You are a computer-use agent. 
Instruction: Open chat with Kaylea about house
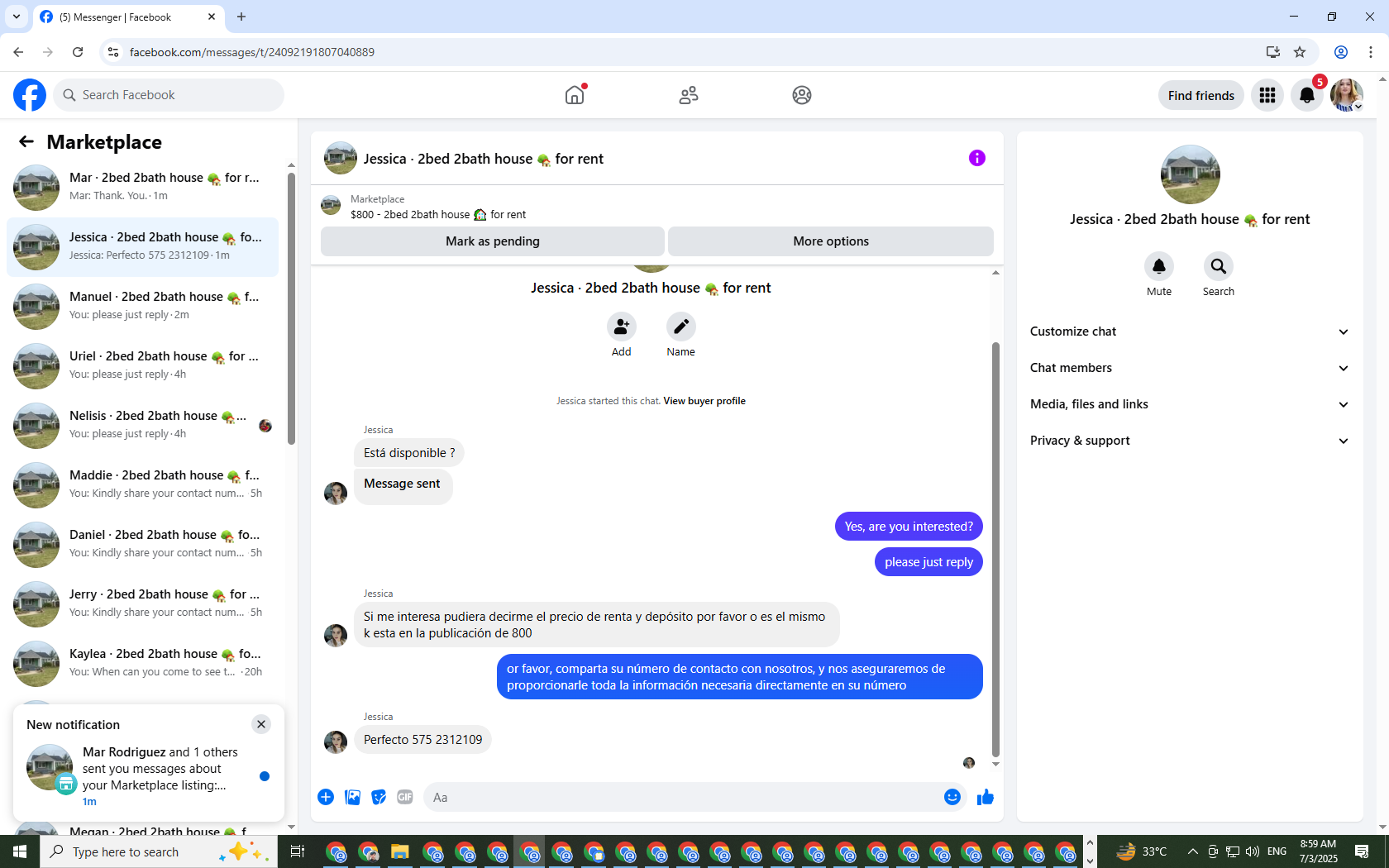142,663
